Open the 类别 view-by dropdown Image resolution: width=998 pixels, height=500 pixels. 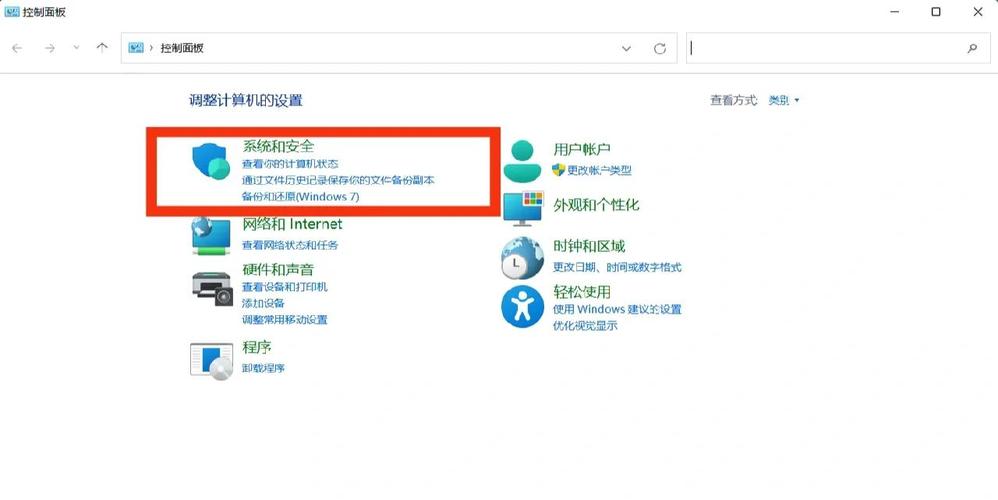click(x=784, y=100)
